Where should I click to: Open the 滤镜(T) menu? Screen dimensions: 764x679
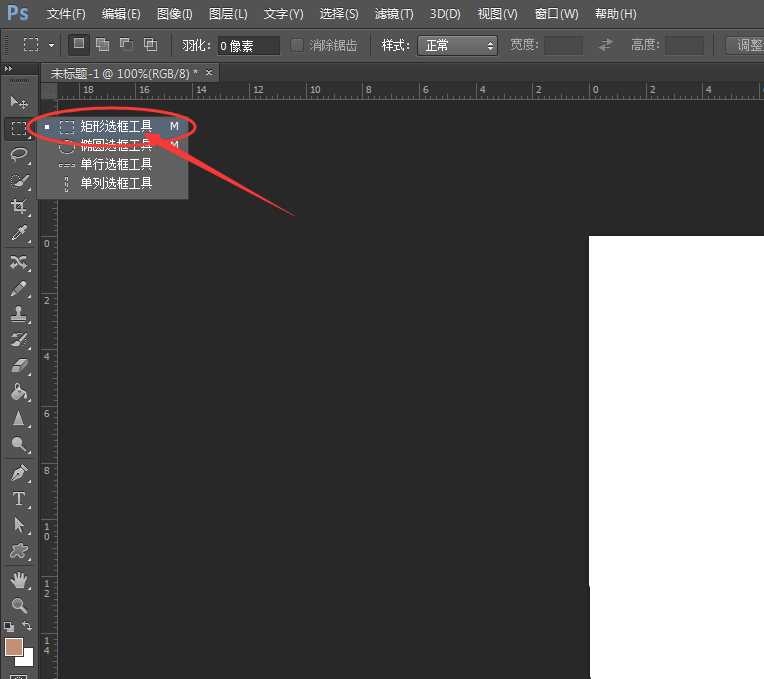click(393, 14)
